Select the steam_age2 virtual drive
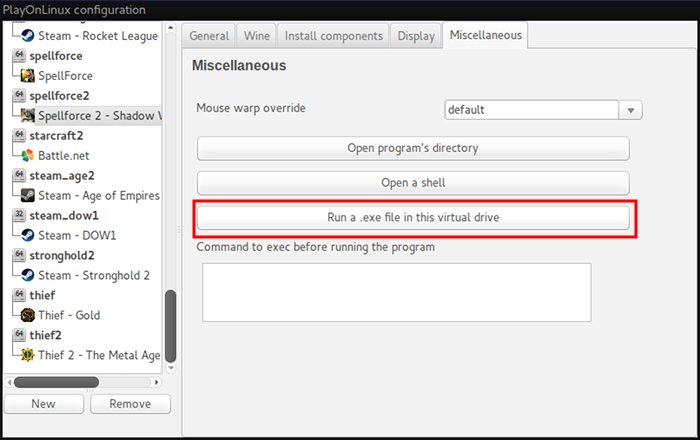Screen dimensions: 700x440 pyautogui.click(x=62, y=176)
